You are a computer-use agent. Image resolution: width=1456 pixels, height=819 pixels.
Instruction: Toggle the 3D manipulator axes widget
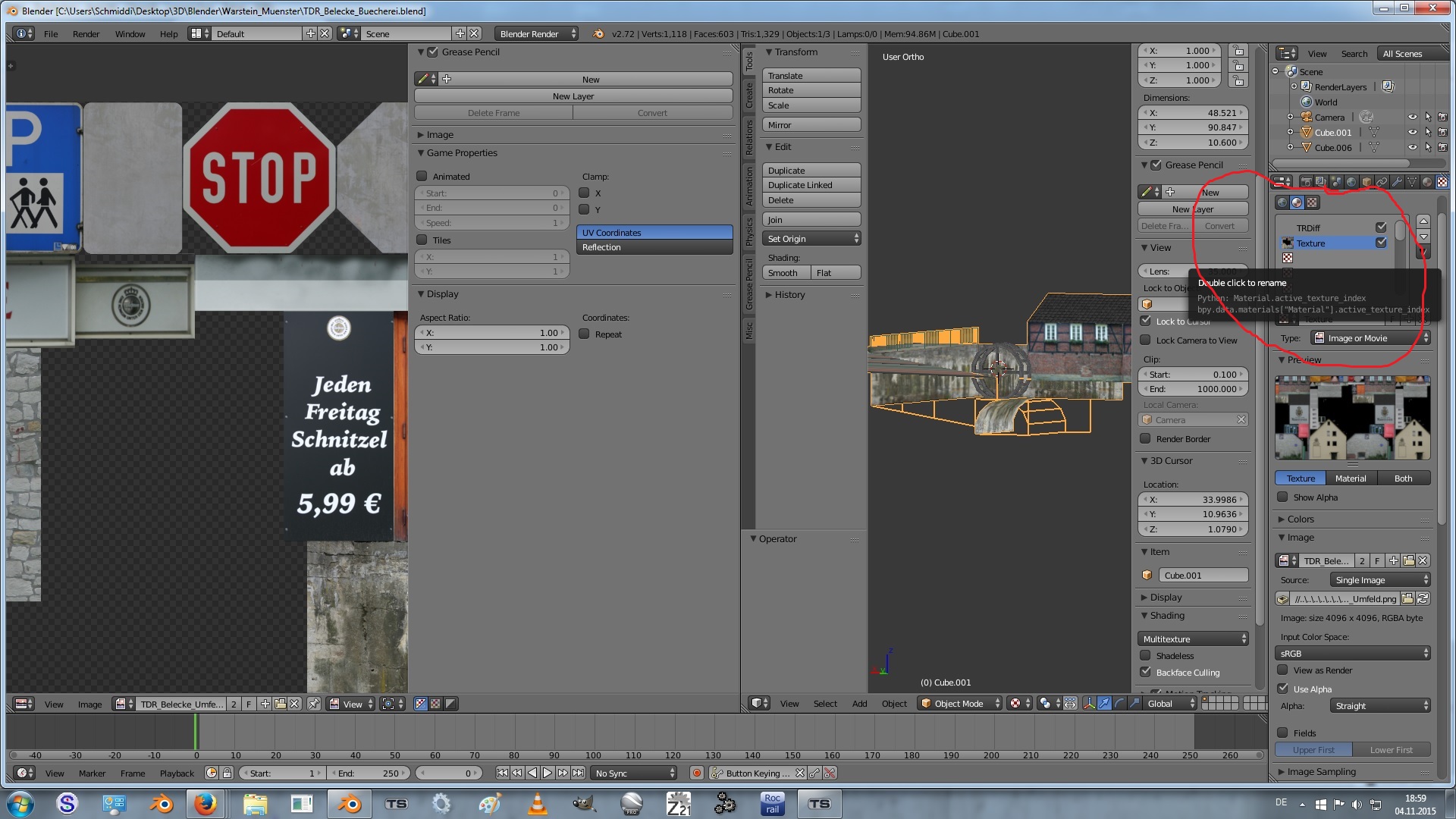coord(1089,704)
